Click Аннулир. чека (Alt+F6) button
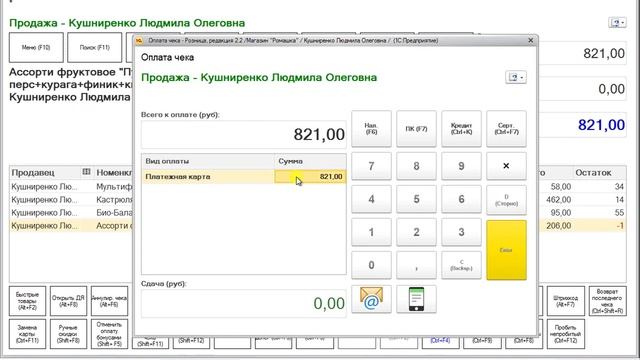This screenshot has height=360, width=640. tap(109, 301)
